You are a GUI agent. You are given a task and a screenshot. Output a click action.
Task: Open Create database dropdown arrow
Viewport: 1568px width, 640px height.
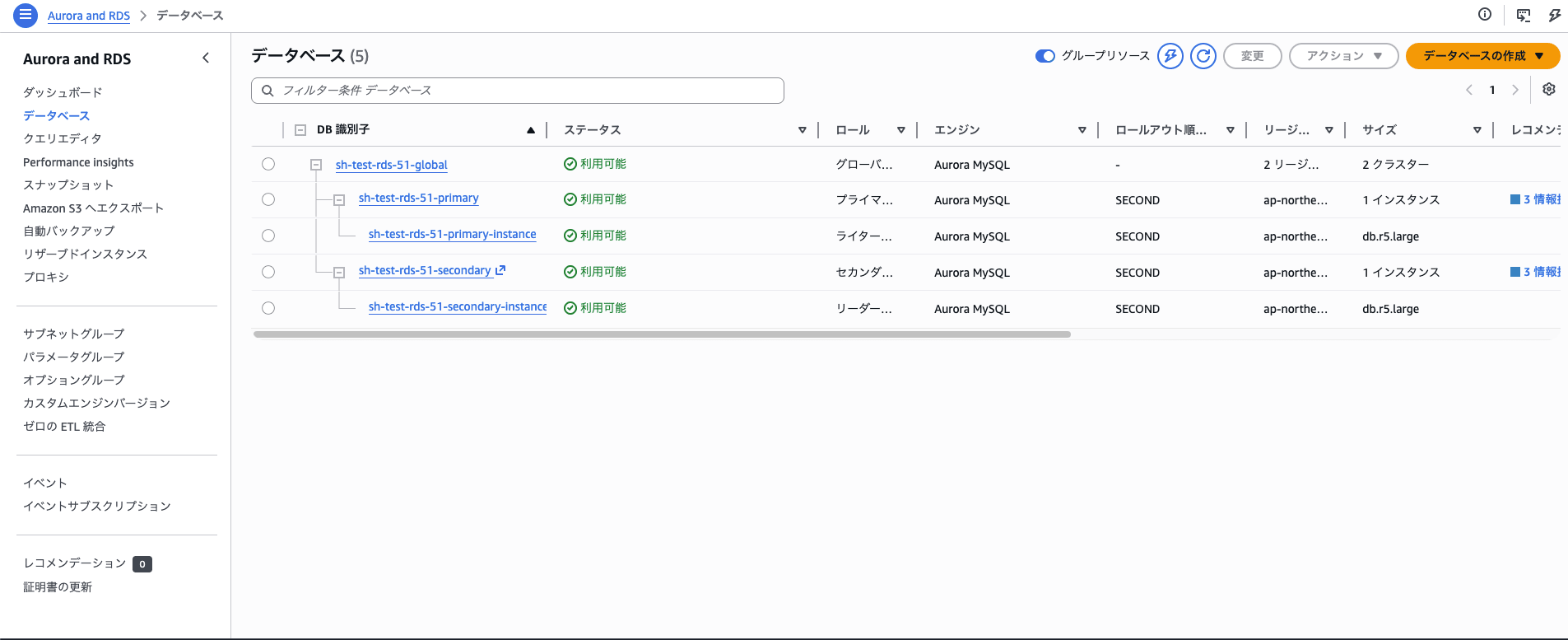[1539, 56]
